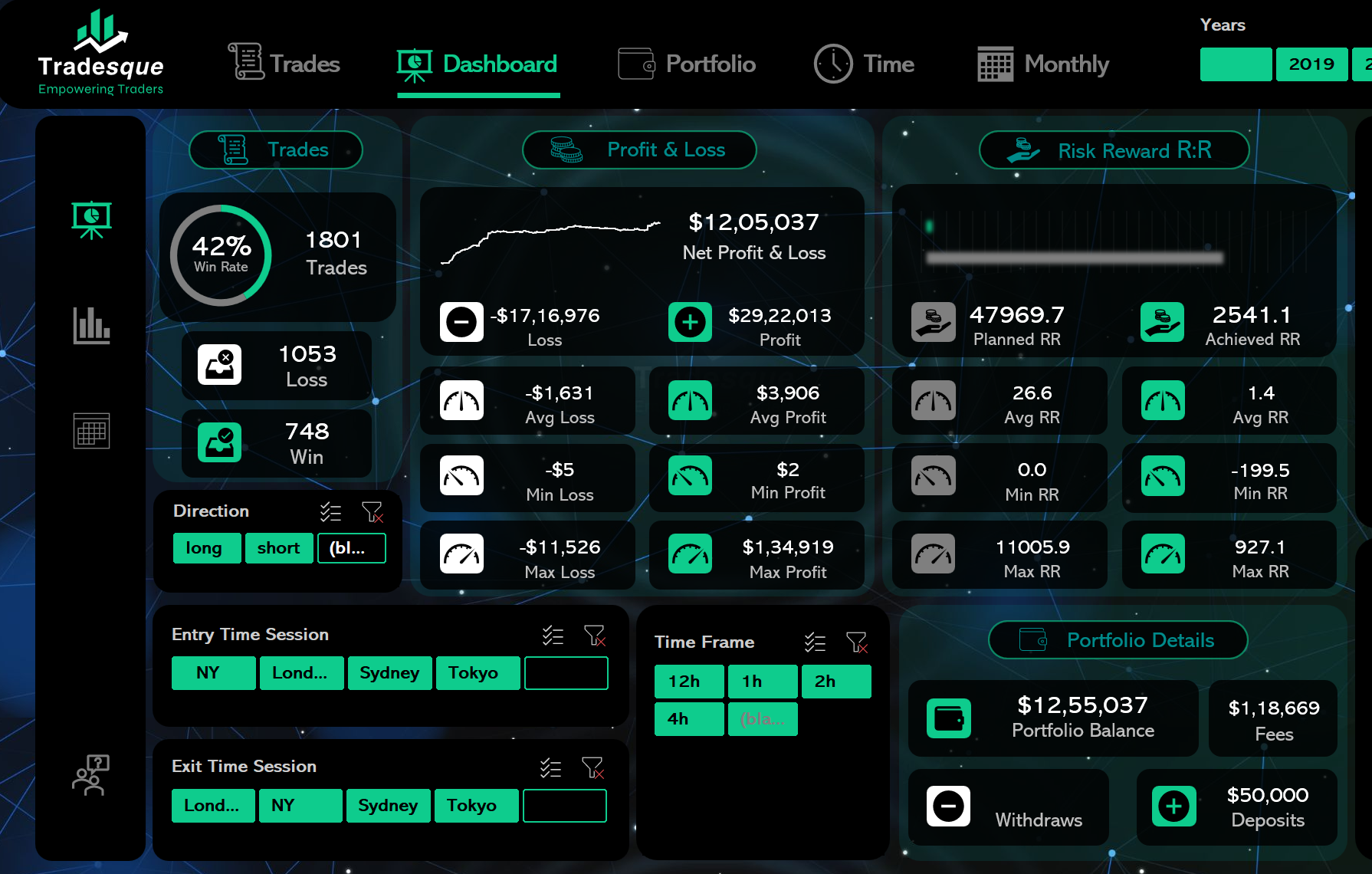This screenshot has width=1372, height=874.
Task: Clear the Time Frame slicer filter
Action: 857,642
